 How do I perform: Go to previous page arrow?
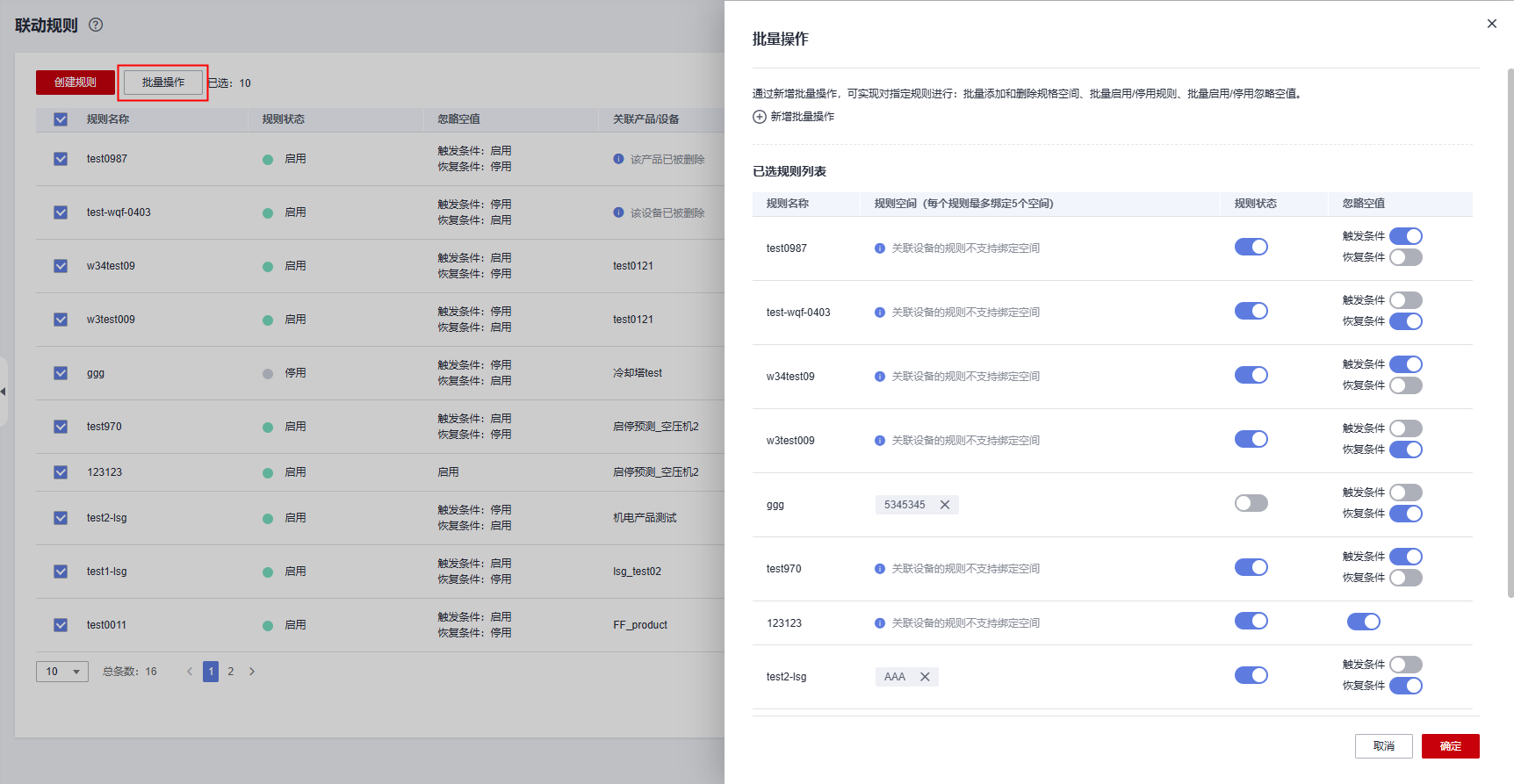click(190, 672)
